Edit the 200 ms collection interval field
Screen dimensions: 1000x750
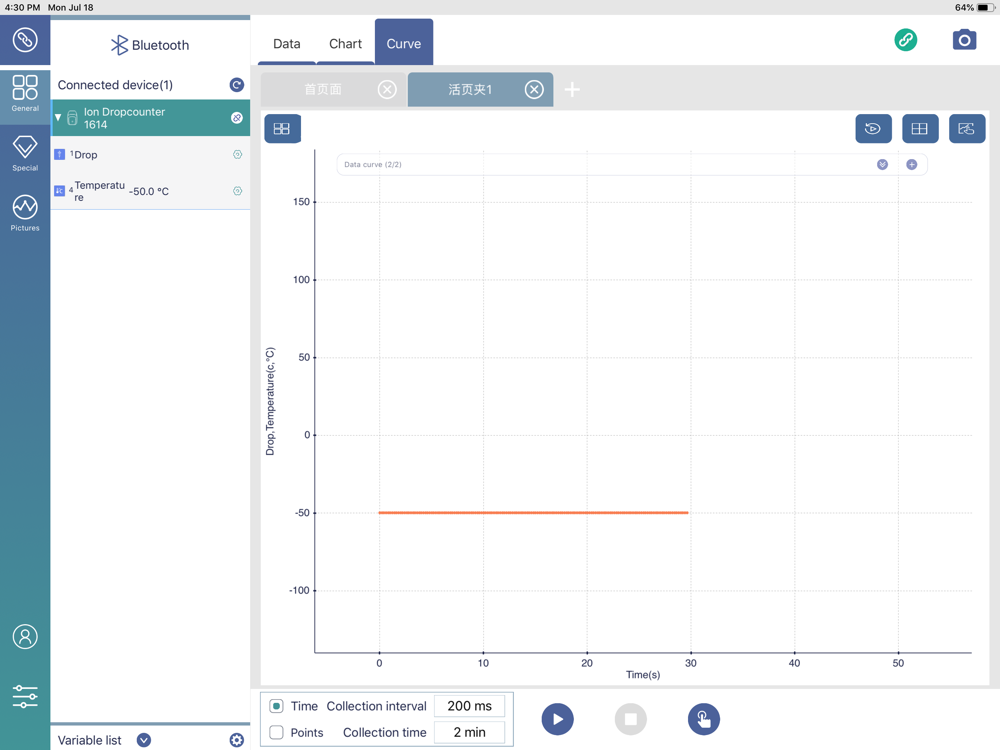click(469, 706)
